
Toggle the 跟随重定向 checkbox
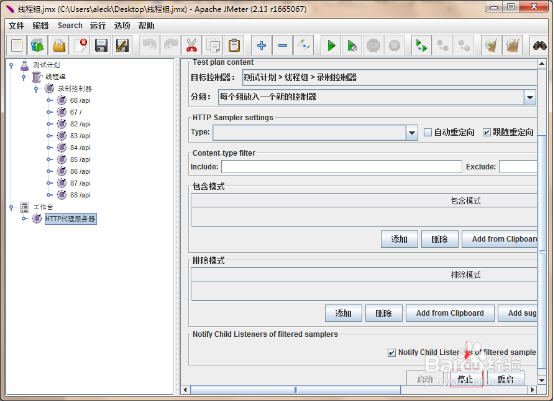[487, 132]
